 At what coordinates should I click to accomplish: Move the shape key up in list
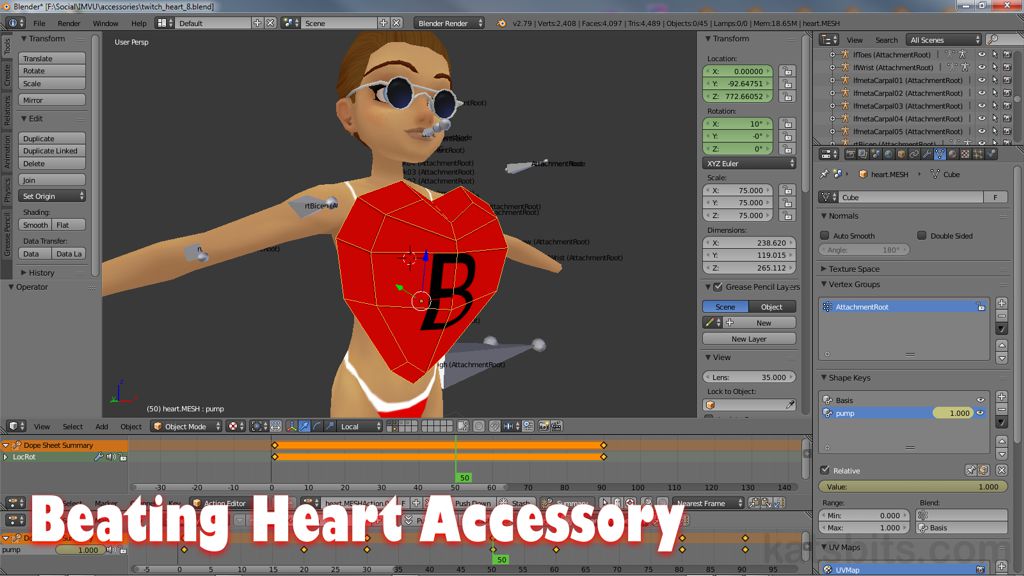click(1002, 441)
